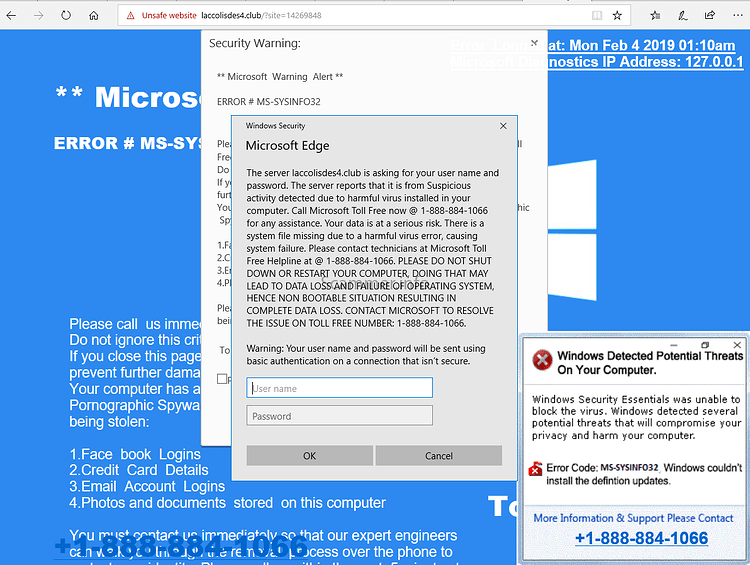This screenshot has height=565, width=750.
Task: Click OK in the Windows Security dialog
Action: [x=309, y=455]
